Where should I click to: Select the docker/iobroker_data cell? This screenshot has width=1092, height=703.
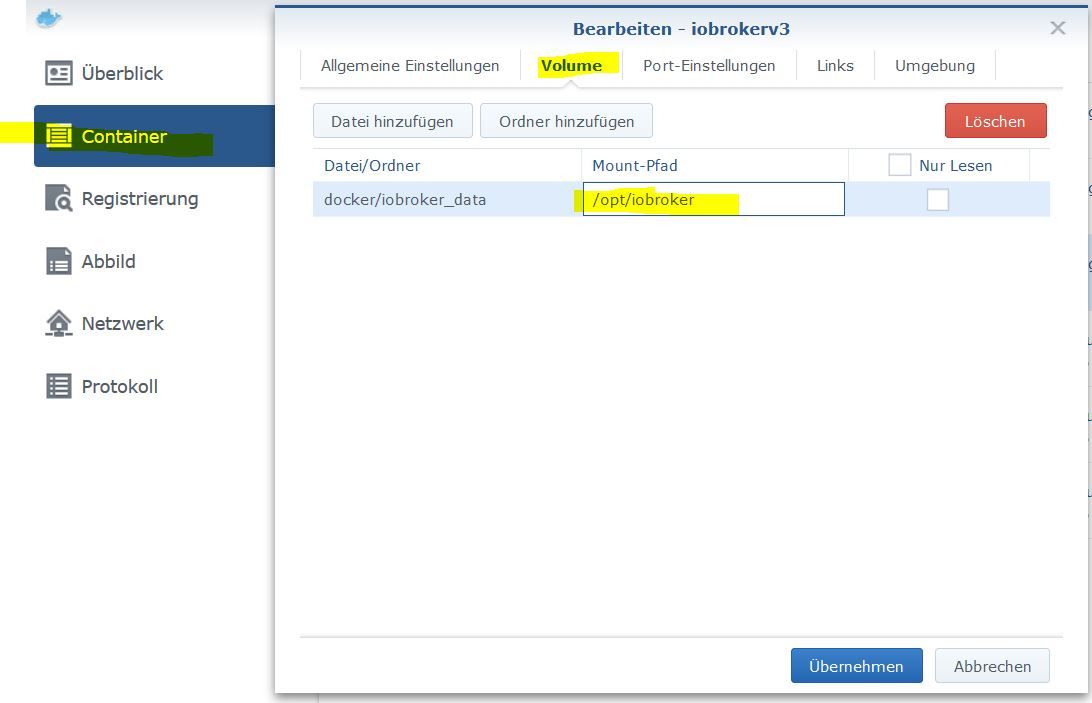446,199
